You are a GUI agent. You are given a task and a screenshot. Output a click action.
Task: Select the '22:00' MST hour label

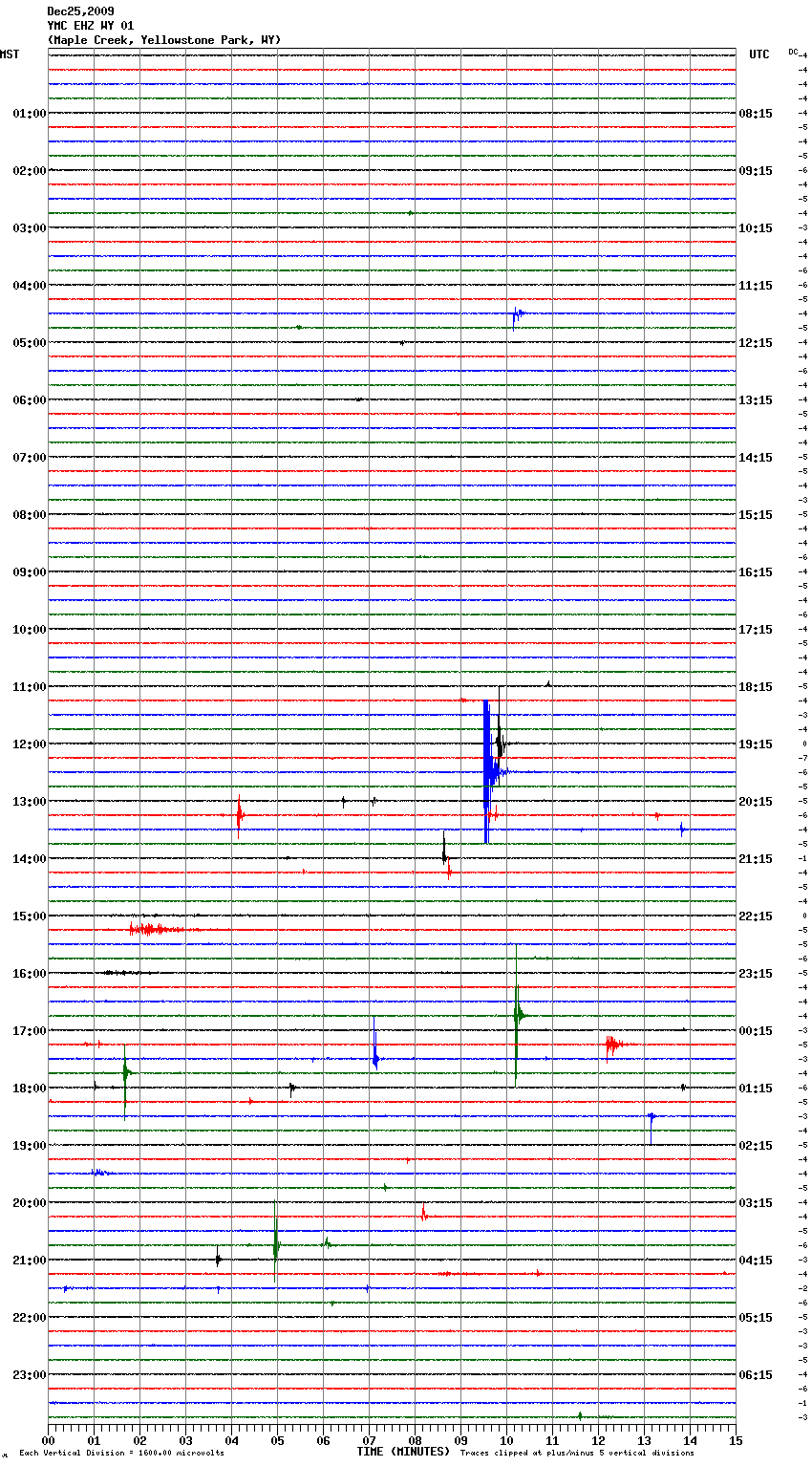(x=30, y=1318)
